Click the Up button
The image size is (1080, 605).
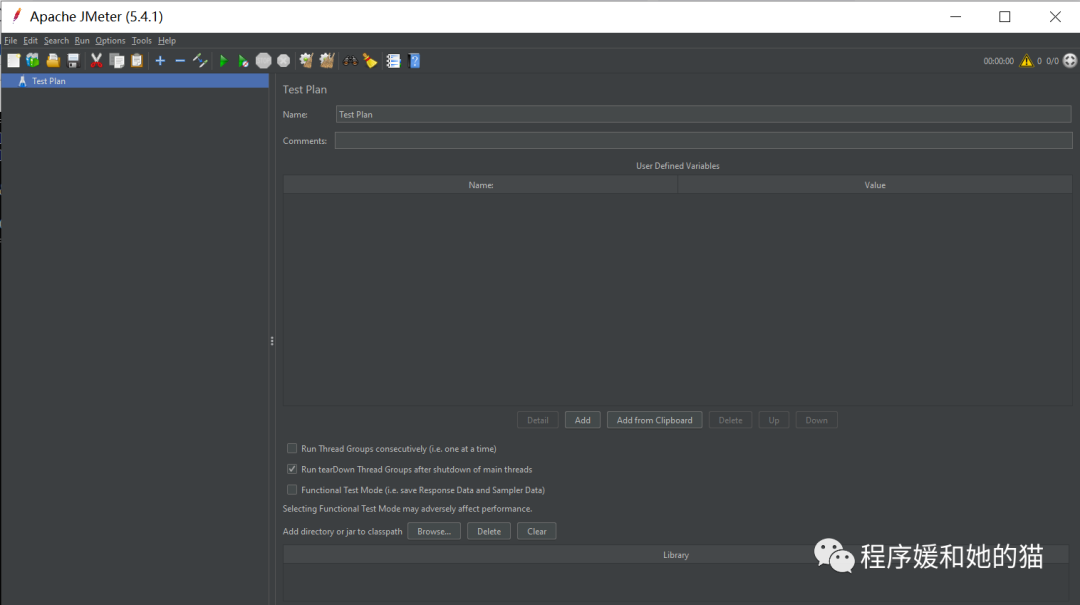[773, 420]
